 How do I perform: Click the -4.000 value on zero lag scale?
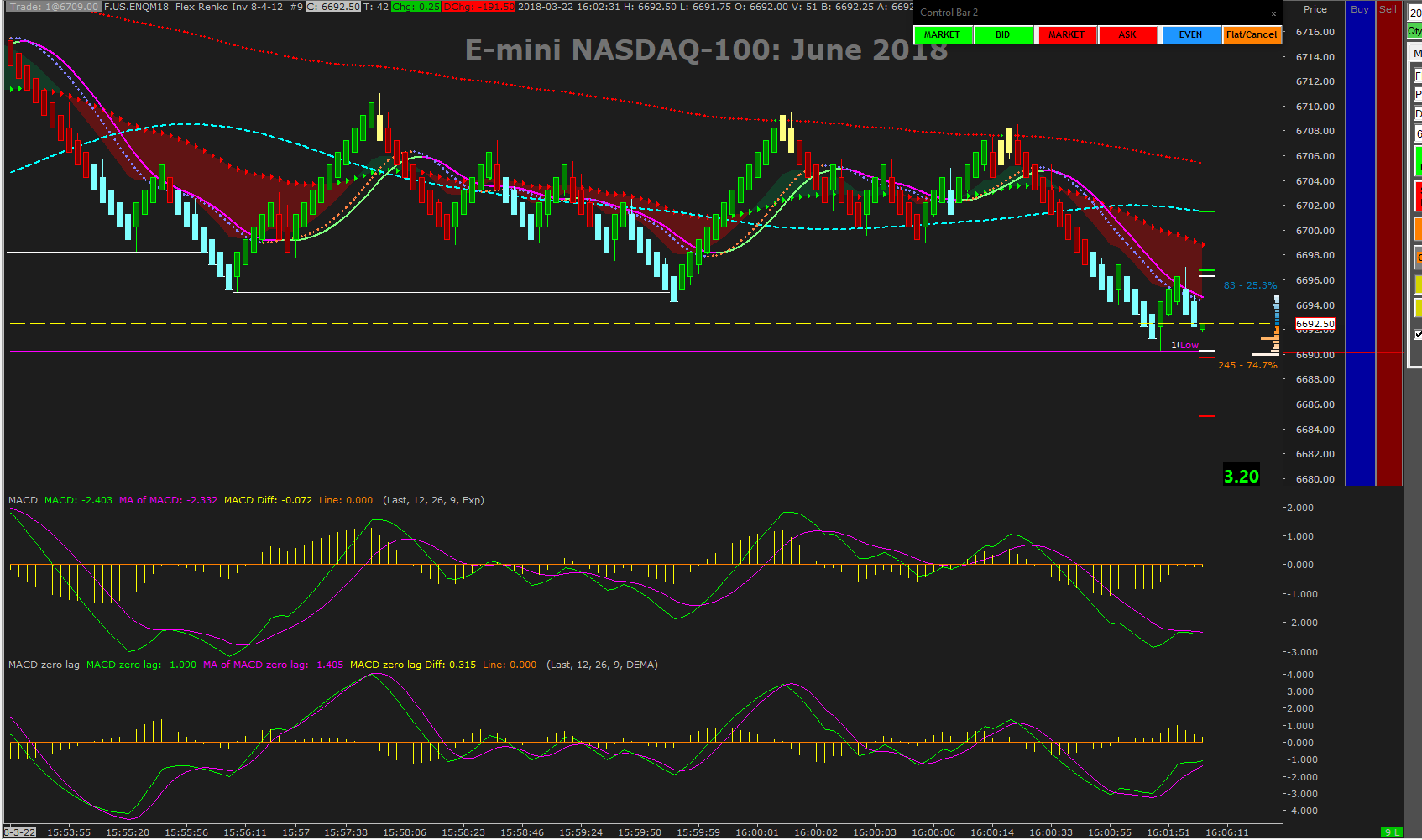tap(1300, 811)
